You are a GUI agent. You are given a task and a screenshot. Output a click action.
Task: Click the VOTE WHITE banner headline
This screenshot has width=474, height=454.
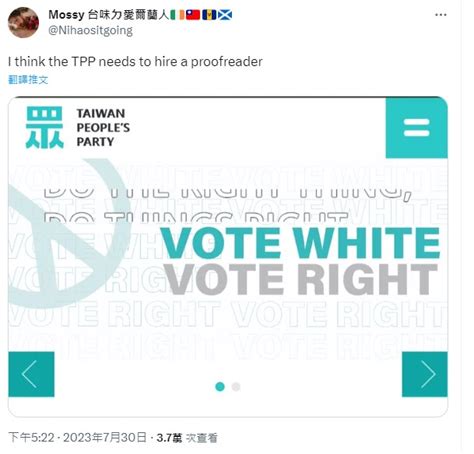pos(300,243)
